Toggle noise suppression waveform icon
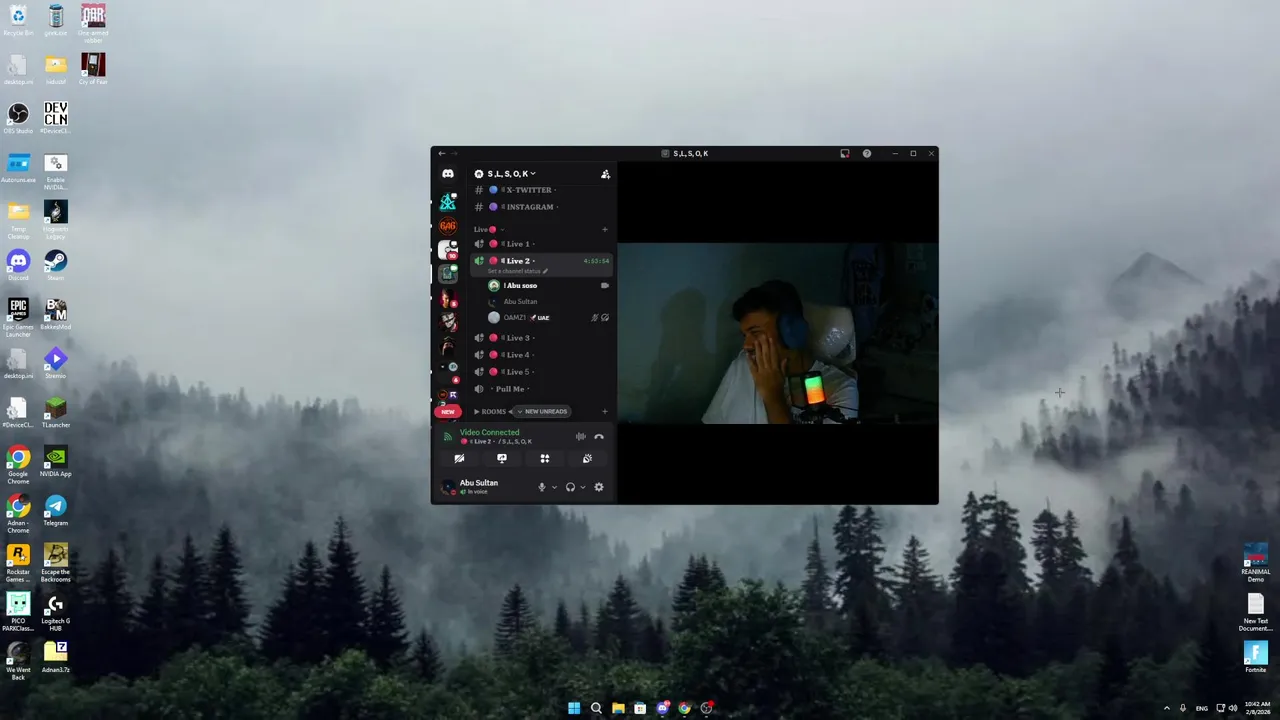 click(580, 437)
